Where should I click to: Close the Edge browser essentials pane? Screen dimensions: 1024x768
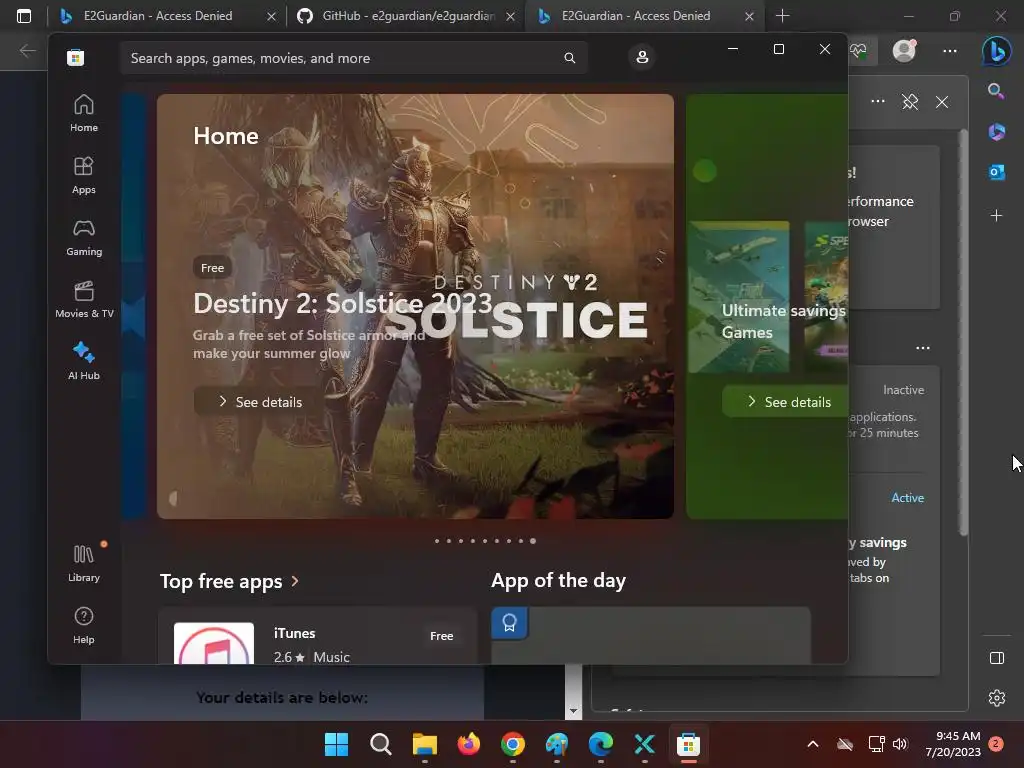click(942, 102)
